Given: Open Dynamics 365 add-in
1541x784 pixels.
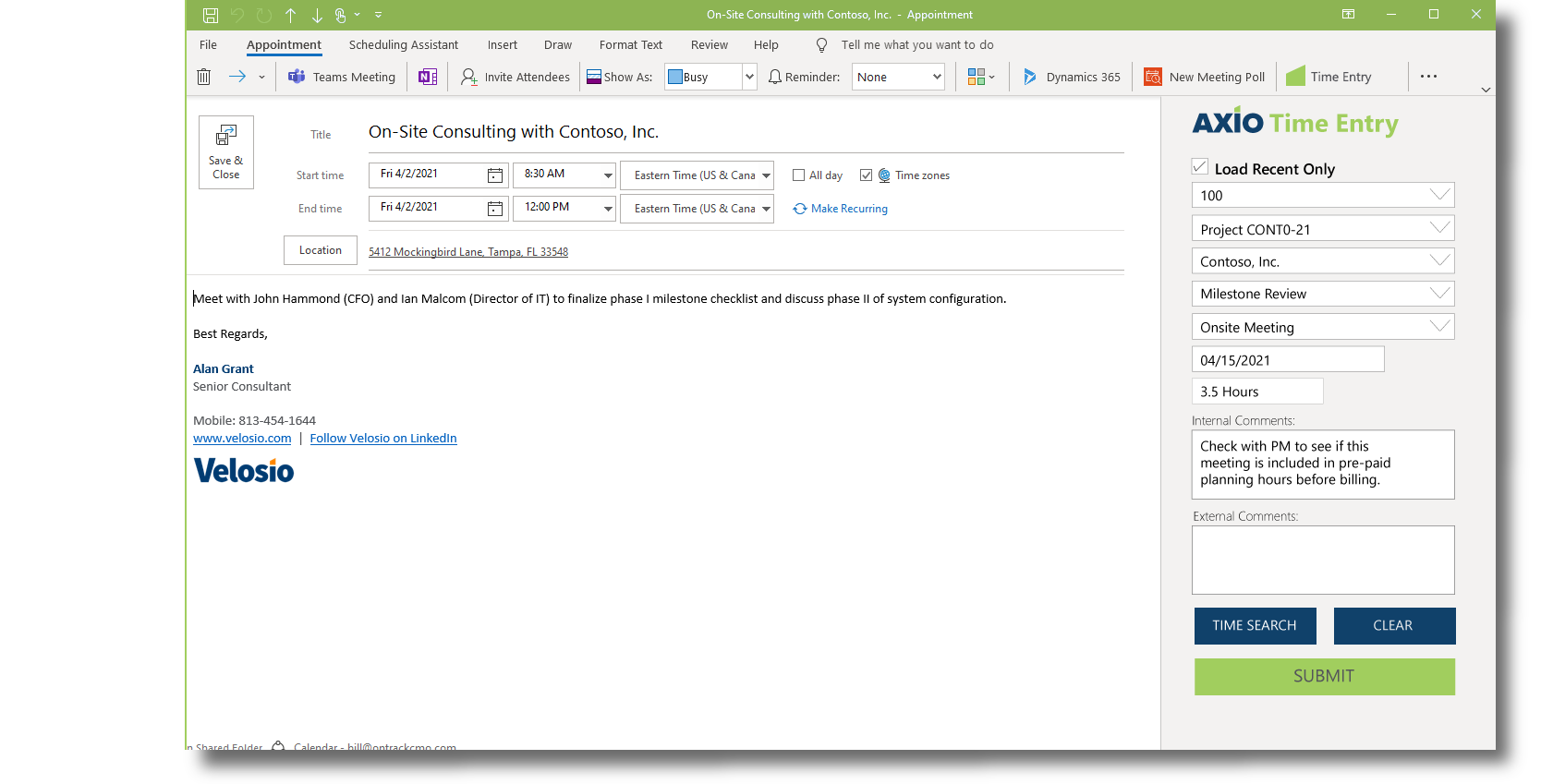Looking at the screenshot, I should tap(1072, 77).
